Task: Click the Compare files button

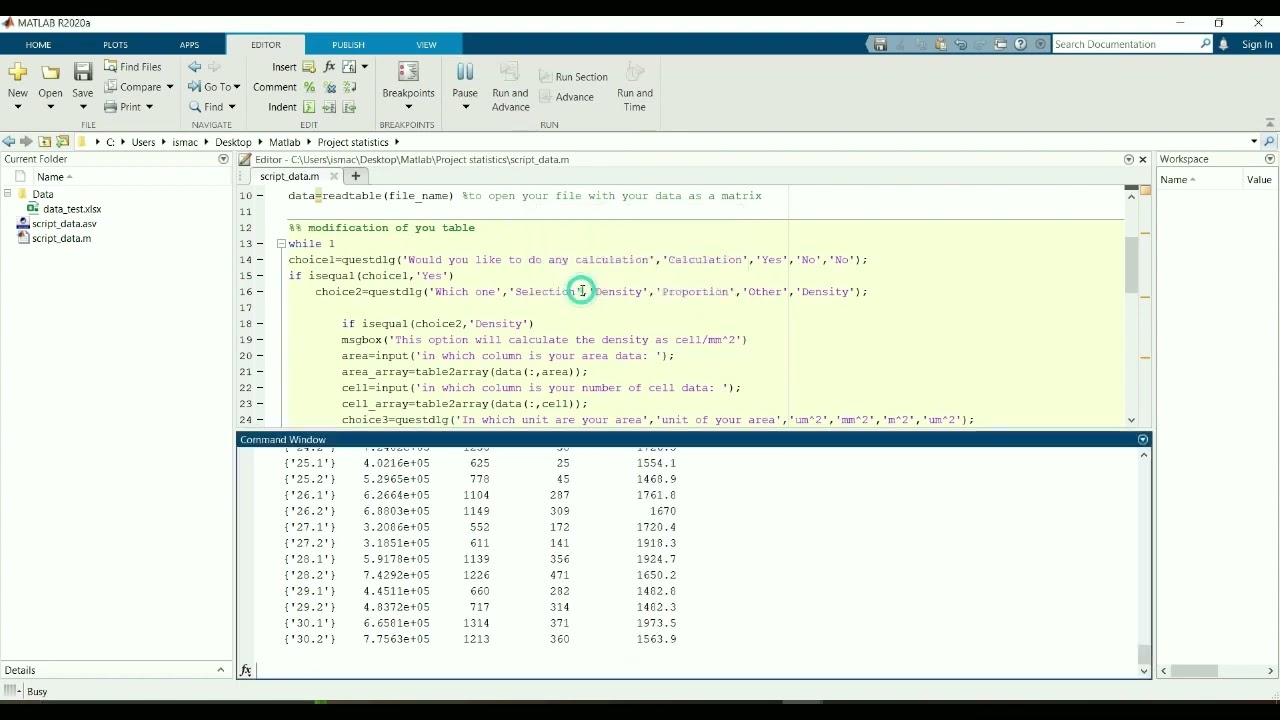Action: coord(133,87)
